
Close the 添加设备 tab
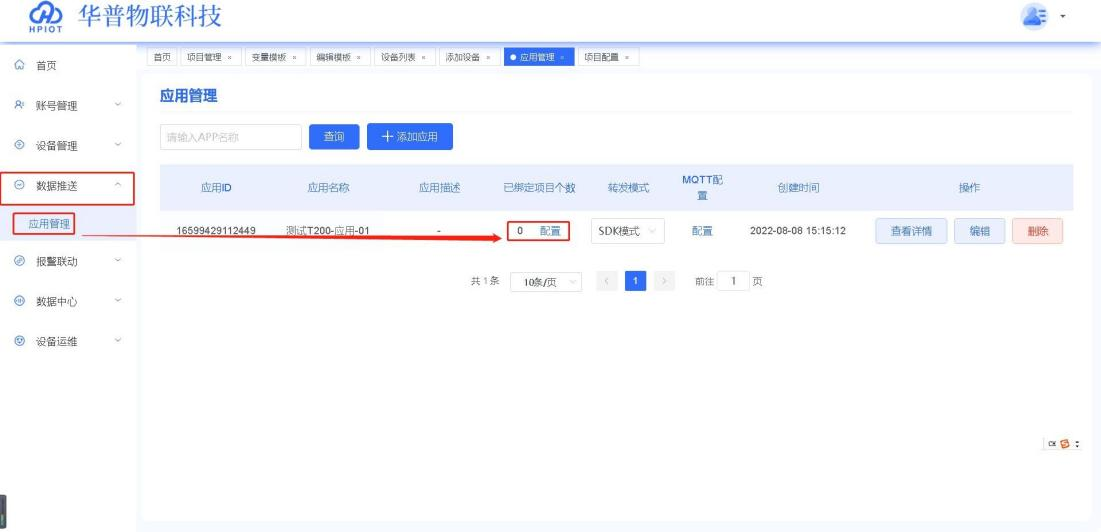(488, 58)
